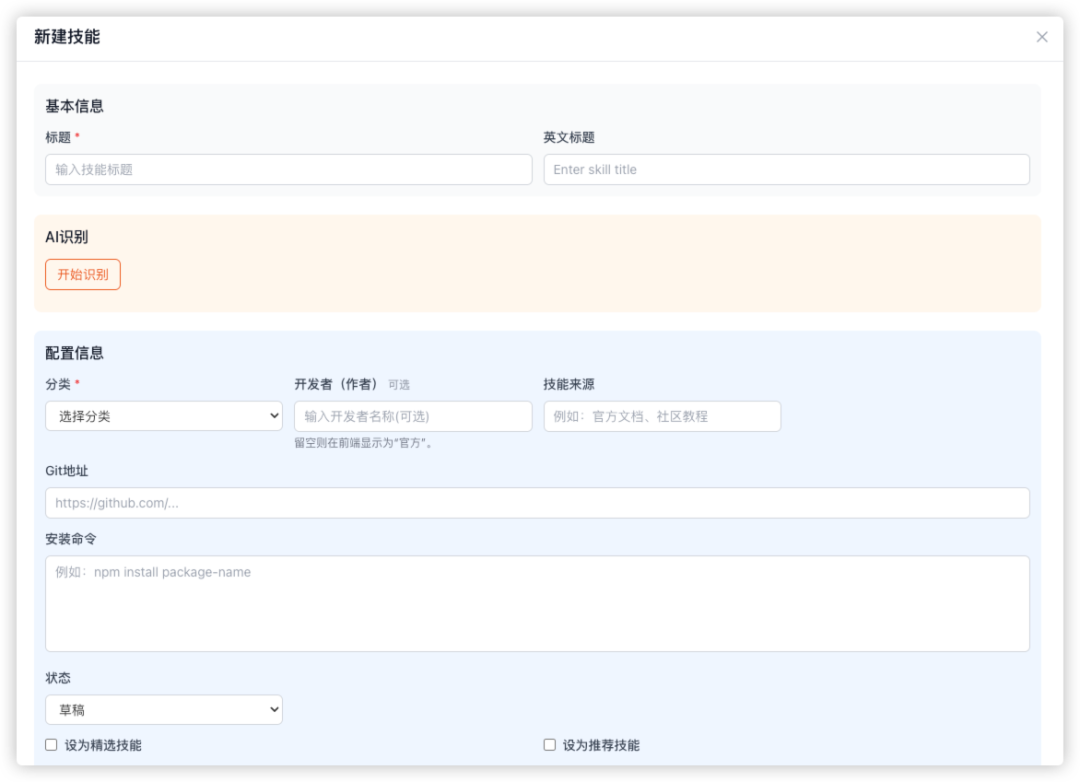
Task: Click the 标题 skill title input
Action: click(x=288, y=169)
